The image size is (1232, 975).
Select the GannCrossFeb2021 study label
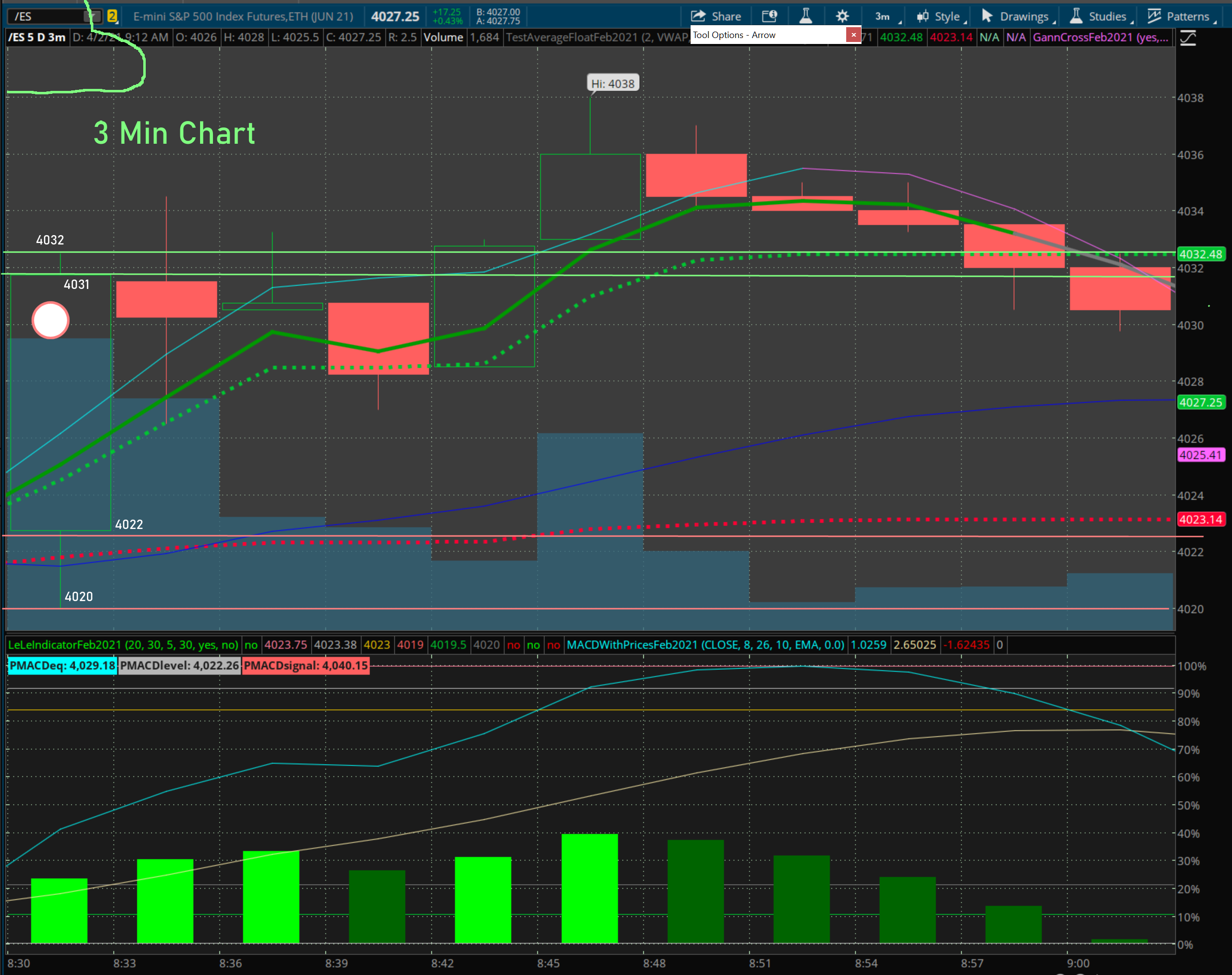coord(1100,38)
